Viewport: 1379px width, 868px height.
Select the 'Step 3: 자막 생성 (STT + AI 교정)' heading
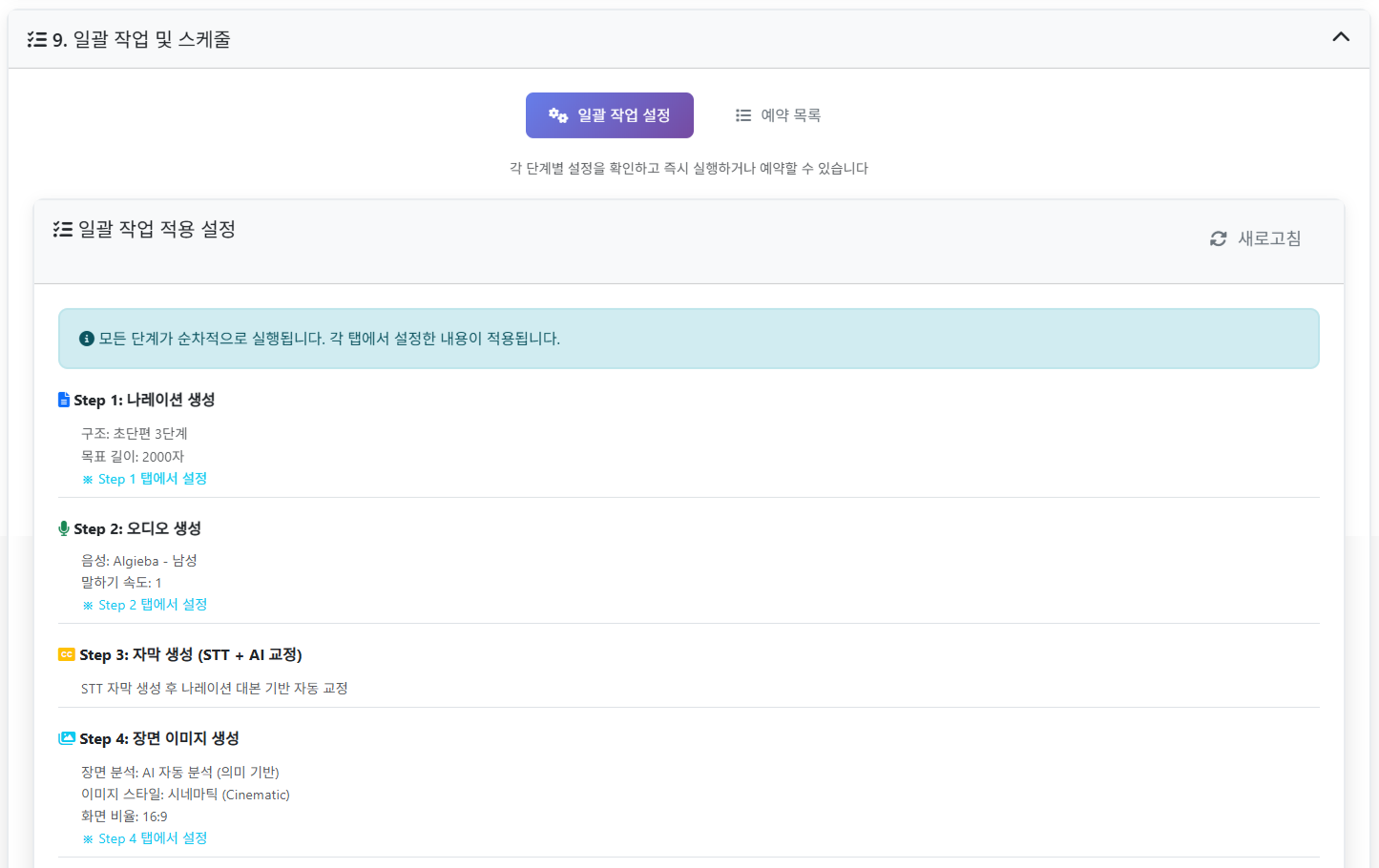[191, 654]
